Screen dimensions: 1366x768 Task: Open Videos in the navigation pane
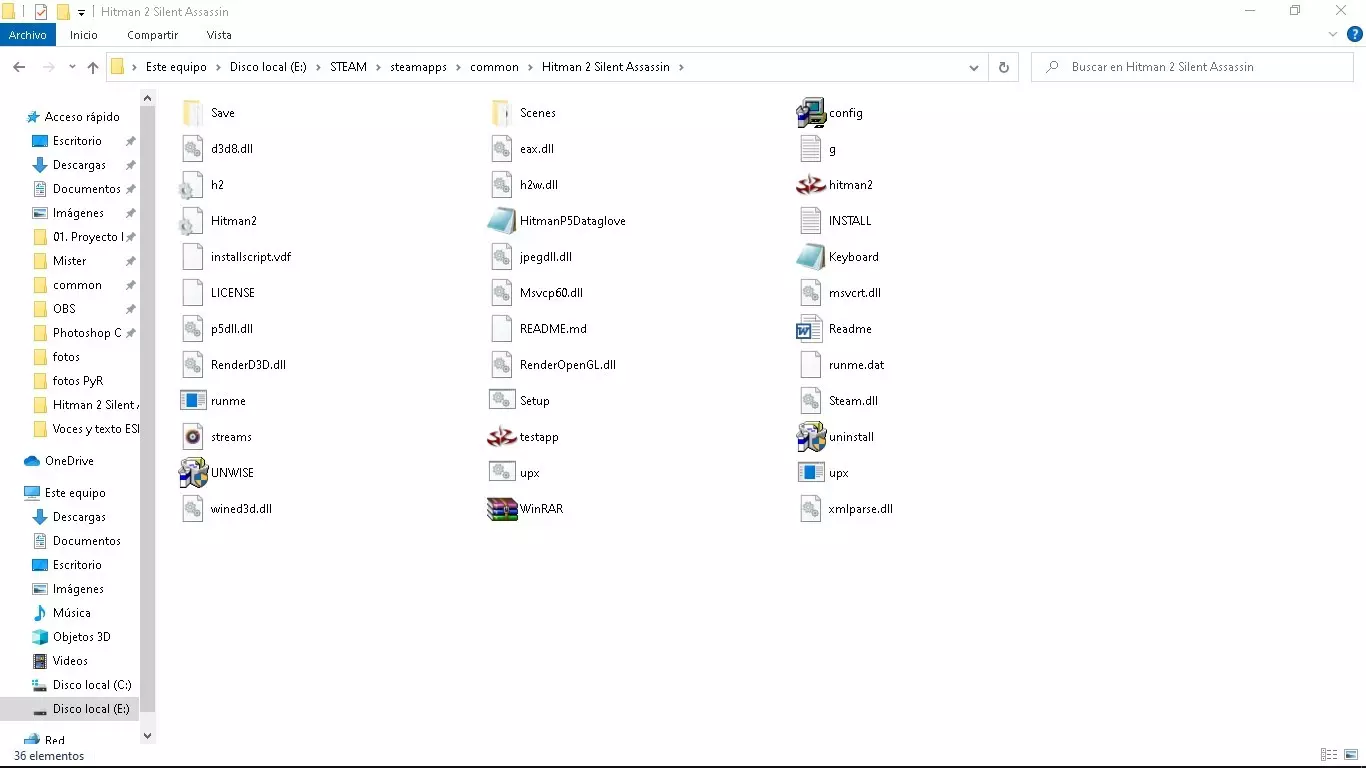coord(60,661)
